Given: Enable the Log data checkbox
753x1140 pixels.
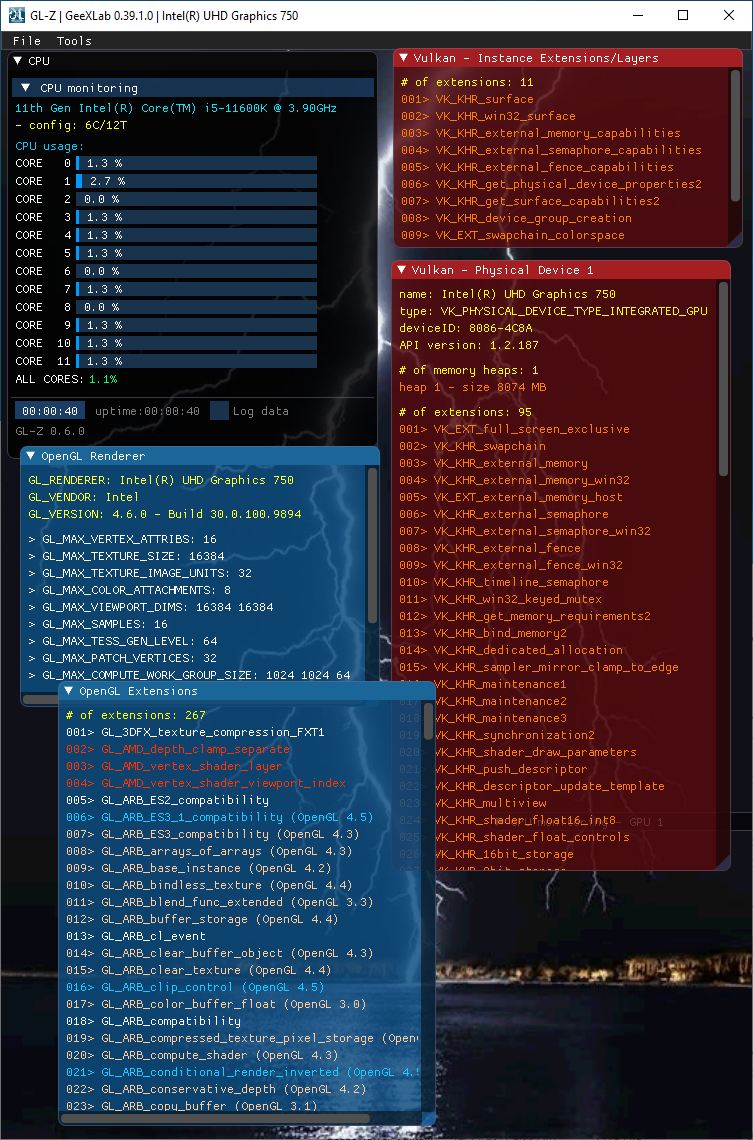Looking at the screenshot, I should 220,411.
